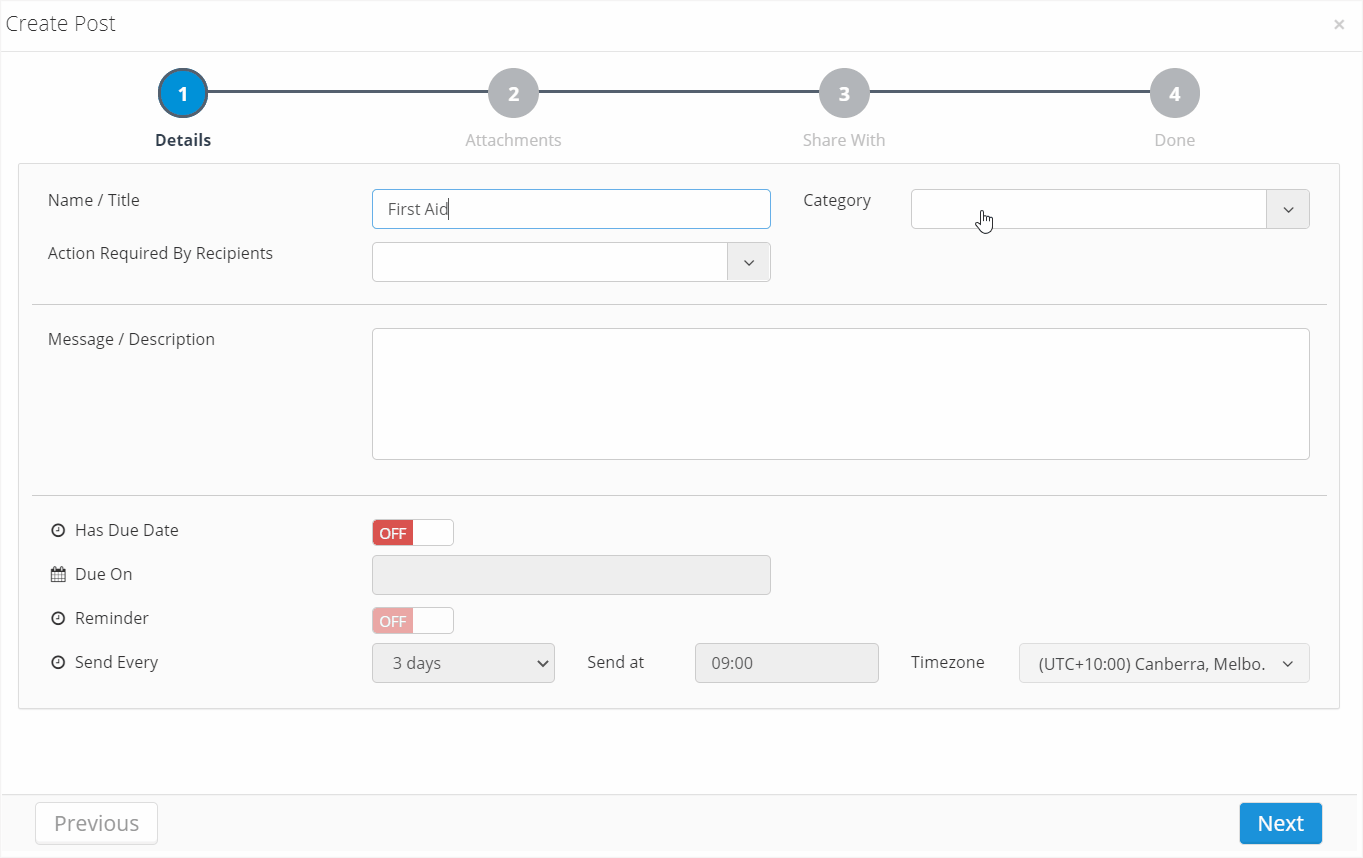The width and height of the screenshot is (1363, 858).
Task: Close the Create Post dialog
Action: (1339, 25)
